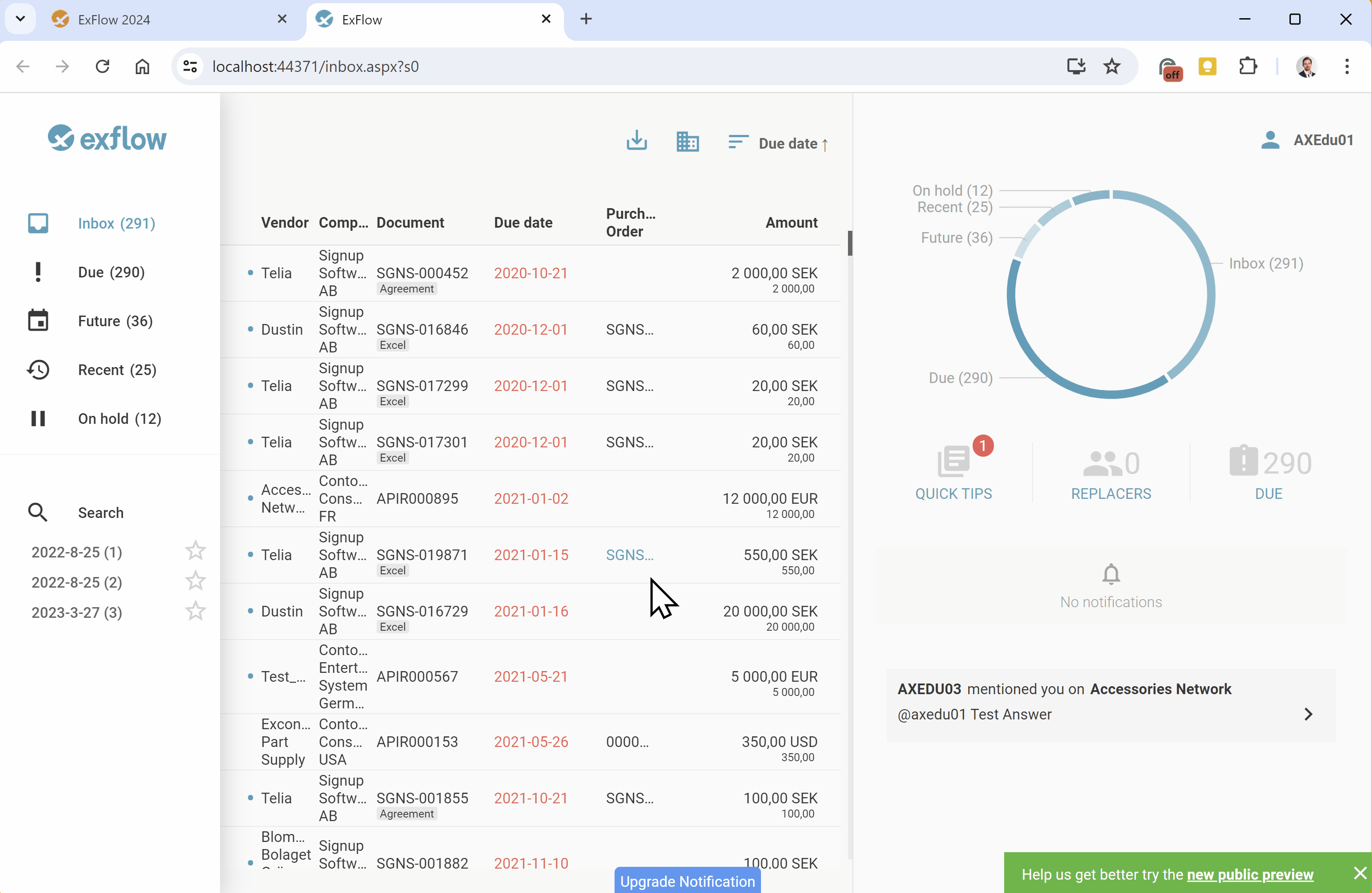Click the Replacers people icon
1372x893 pixels.
(1102, 463)
